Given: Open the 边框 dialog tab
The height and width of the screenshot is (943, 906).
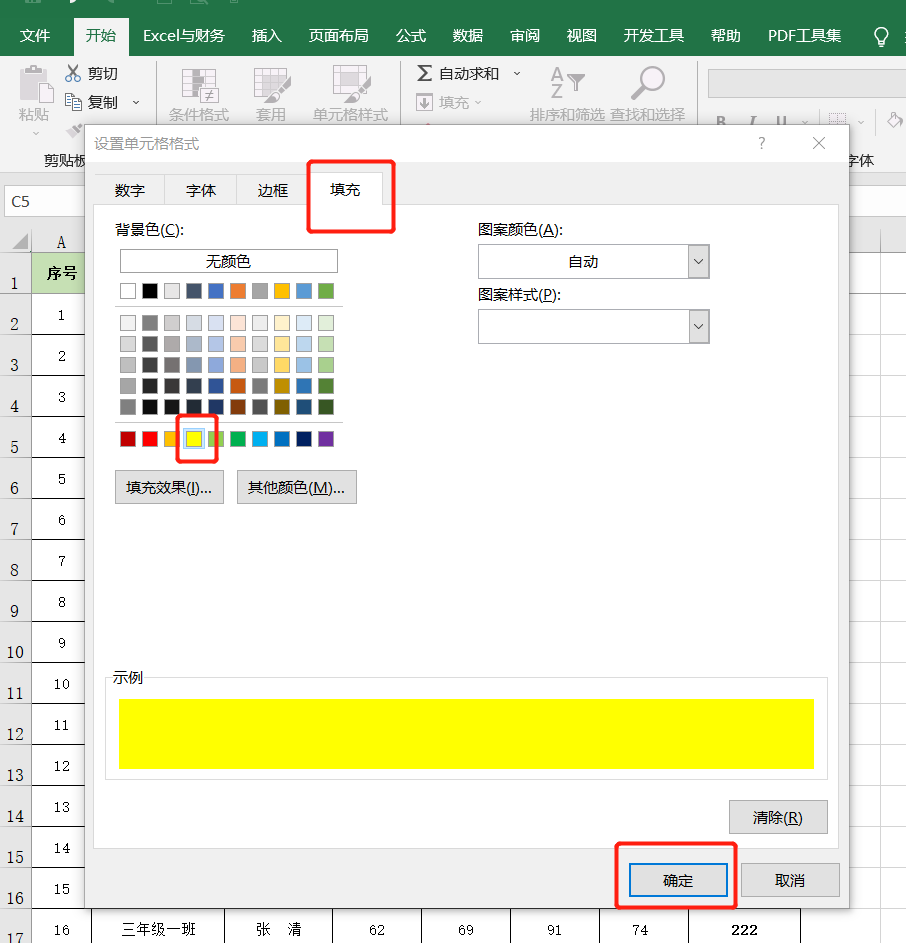Looking at the screenshot, I should click(x=273, y=191).
